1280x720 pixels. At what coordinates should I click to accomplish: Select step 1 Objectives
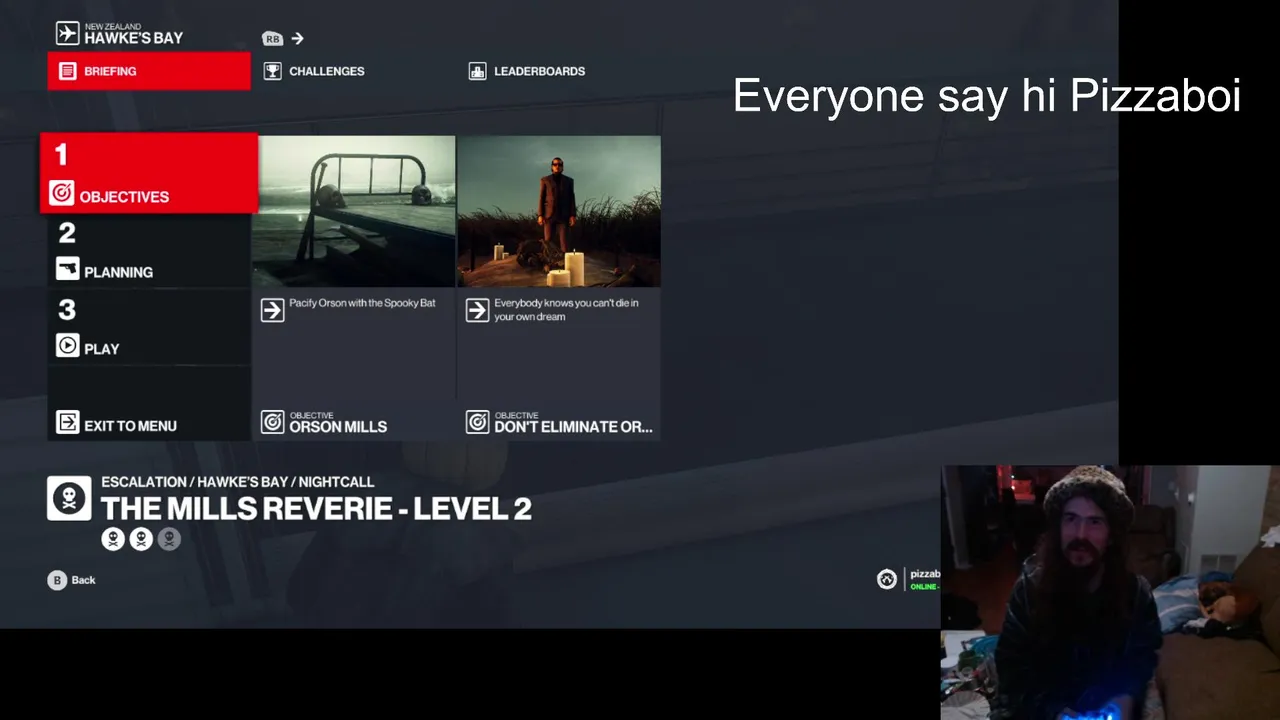[149, 173]
